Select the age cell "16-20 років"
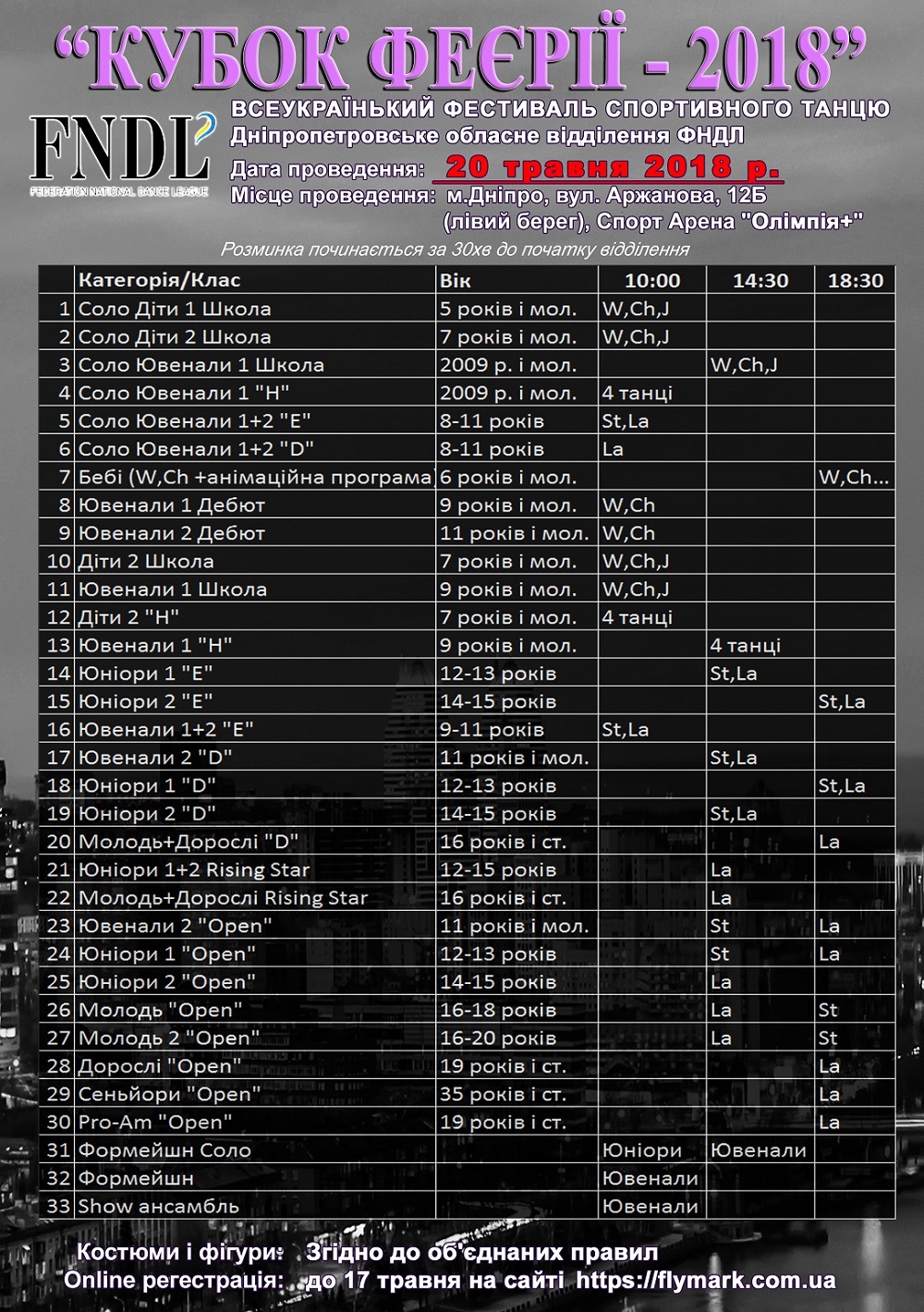 tap(498, 1038)
